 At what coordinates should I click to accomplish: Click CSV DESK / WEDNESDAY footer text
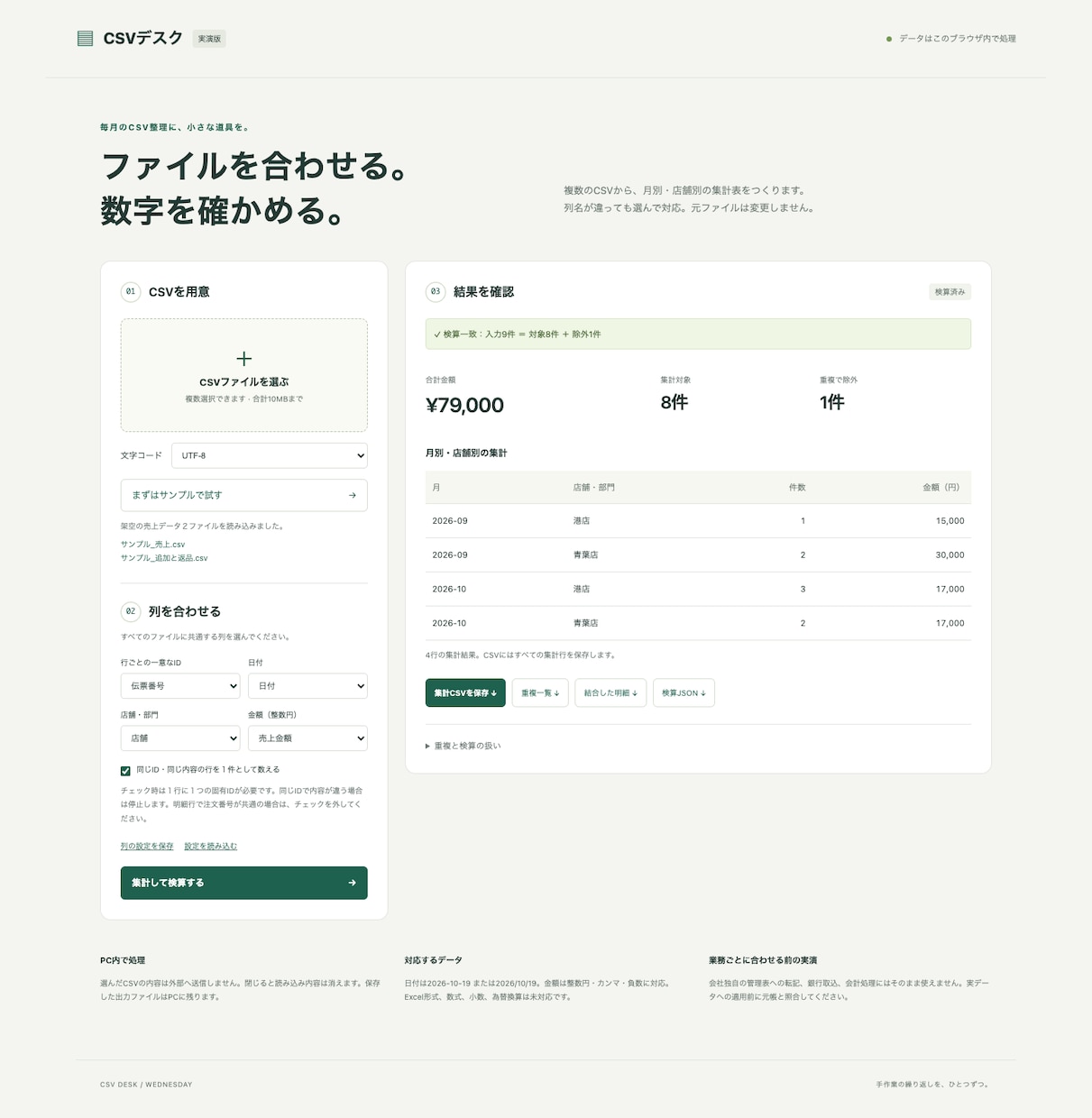(146, 1085)
